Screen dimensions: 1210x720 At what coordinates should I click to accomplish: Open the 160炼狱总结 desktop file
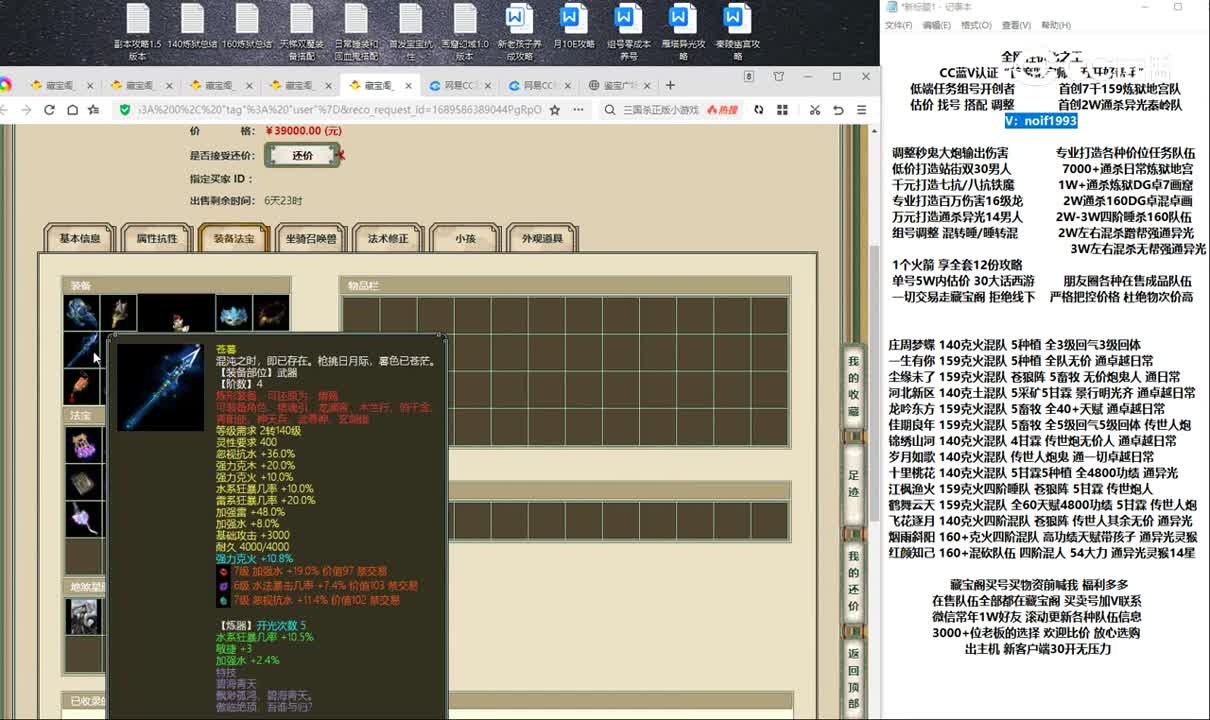[247, 28]
